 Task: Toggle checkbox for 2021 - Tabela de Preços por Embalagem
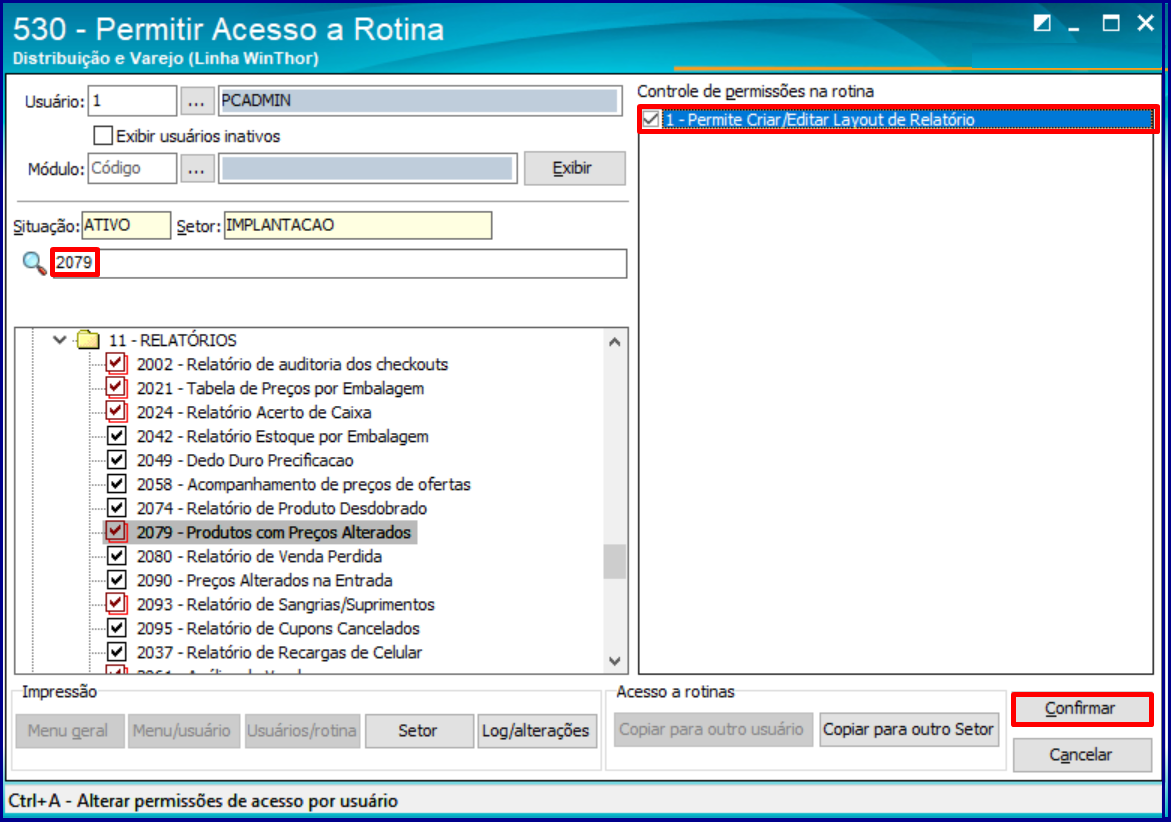coord(116,388)
